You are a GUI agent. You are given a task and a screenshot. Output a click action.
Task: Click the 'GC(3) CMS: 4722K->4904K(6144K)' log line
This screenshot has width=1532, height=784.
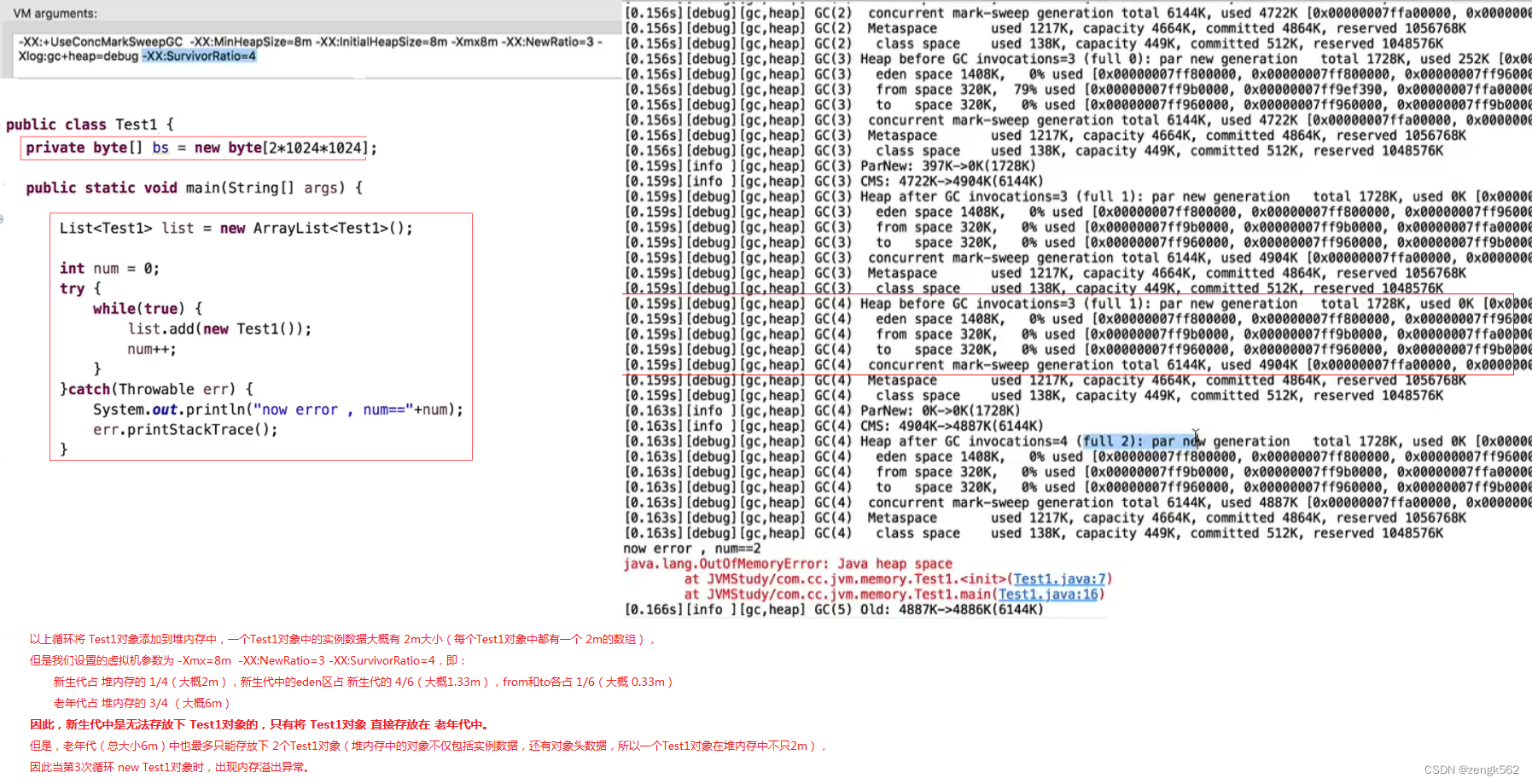click(833, 182)
